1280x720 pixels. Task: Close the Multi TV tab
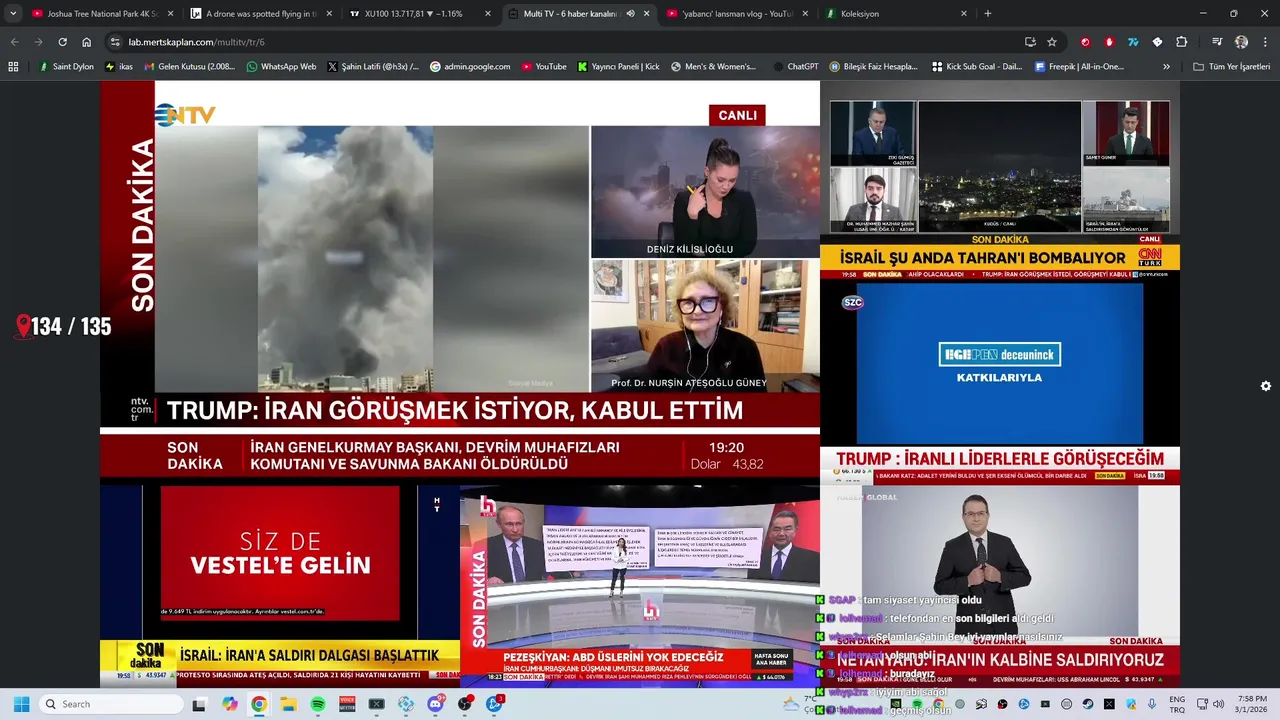coord(647,14)
